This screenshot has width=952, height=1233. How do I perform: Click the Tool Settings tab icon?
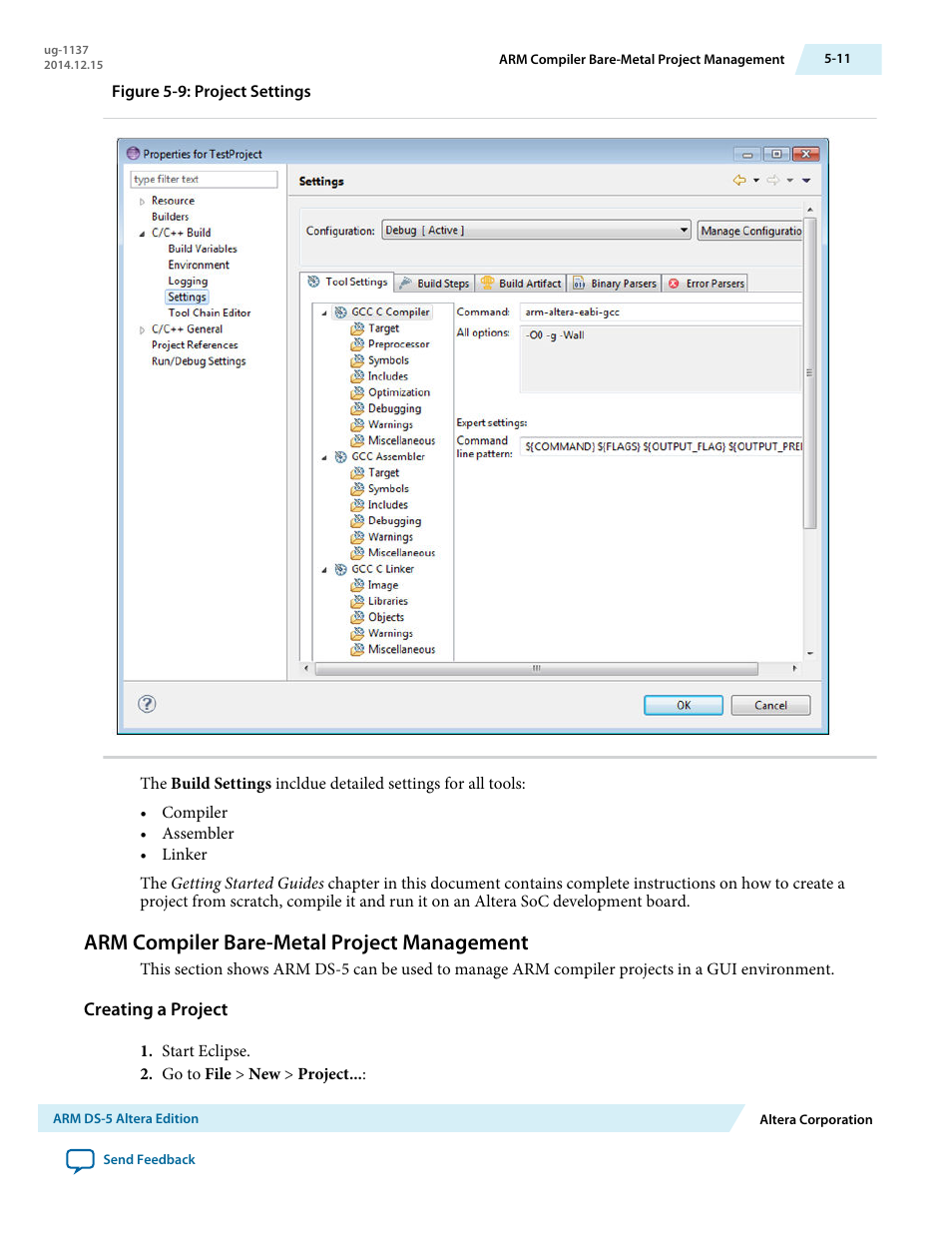(x=313, y=282)
